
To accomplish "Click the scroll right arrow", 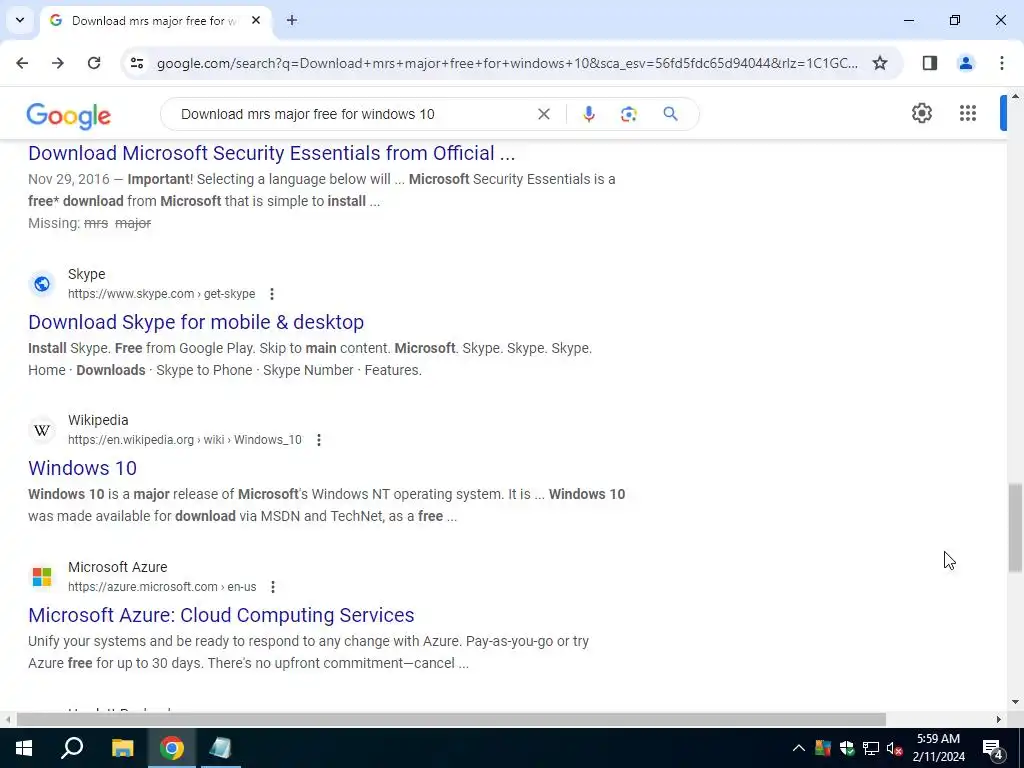I will (x=999, y=720).
